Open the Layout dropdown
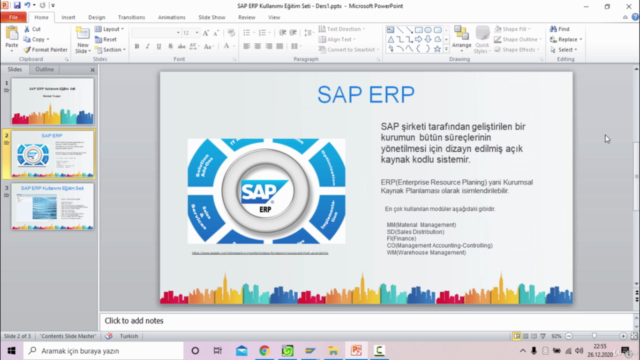The image size is (640, 360). pos(109,29)
